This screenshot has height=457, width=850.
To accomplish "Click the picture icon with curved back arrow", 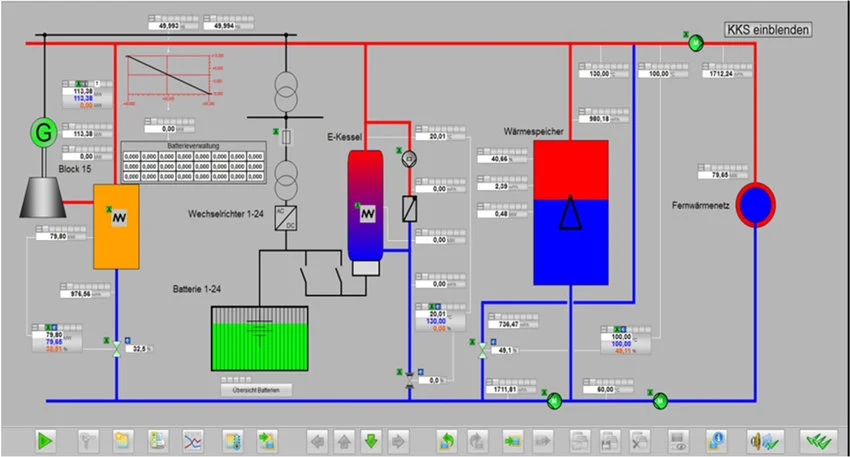I will 447,441.
